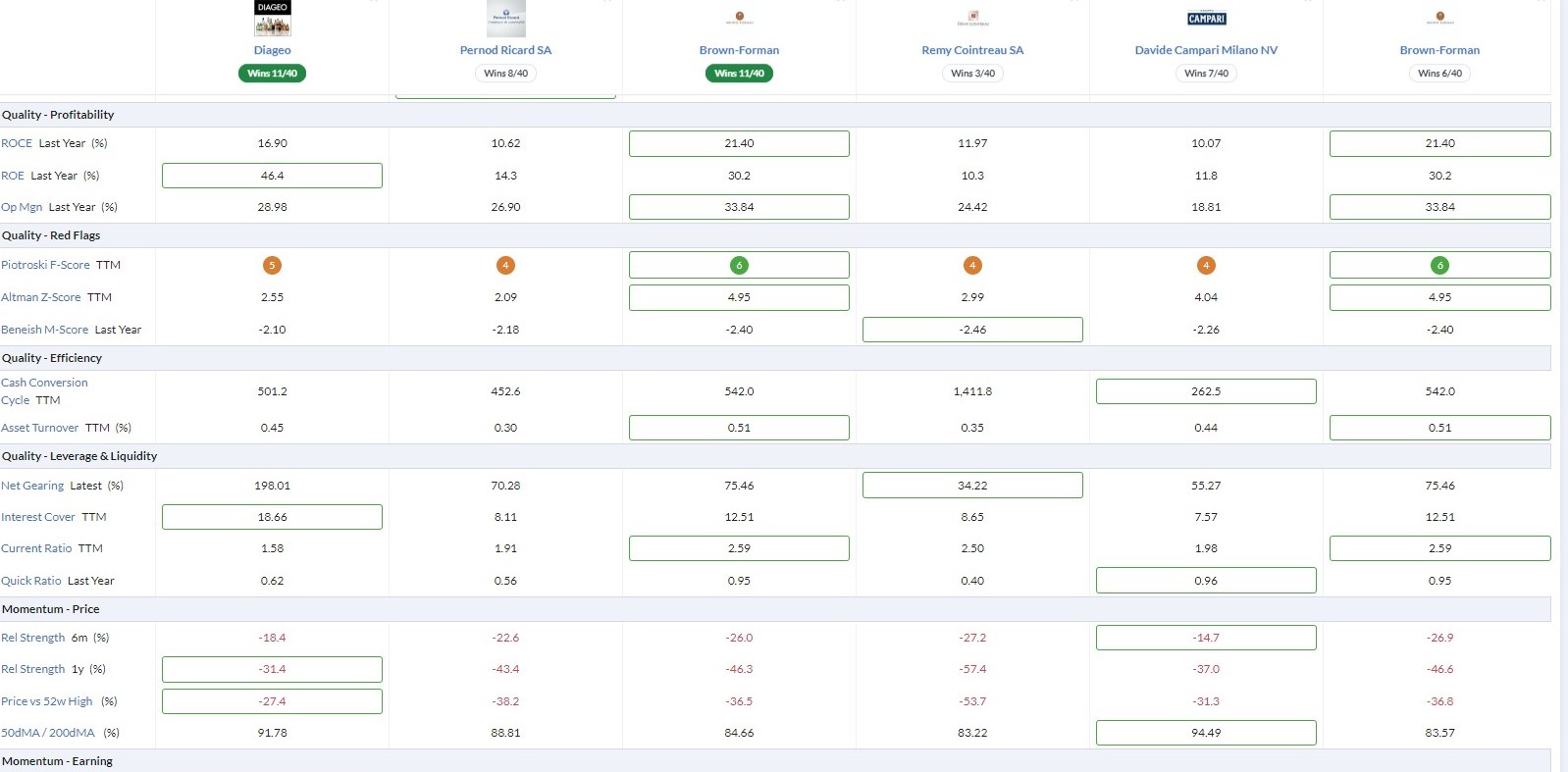Select Diageo's Interest Cover value 18.66
This screenshot has width=1568, height=772.
pyautogui.click(x=272, y=517)
